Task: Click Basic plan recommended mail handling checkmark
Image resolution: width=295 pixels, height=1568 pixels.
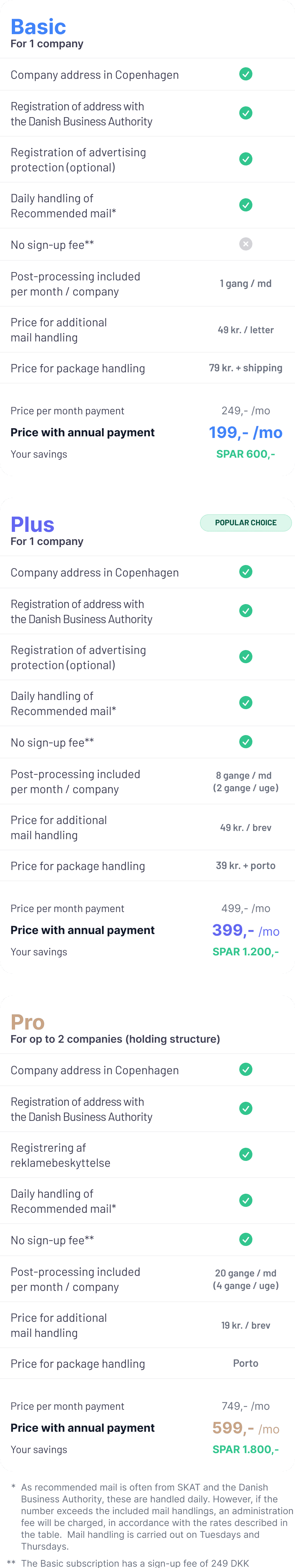Action: click(246, 205)
